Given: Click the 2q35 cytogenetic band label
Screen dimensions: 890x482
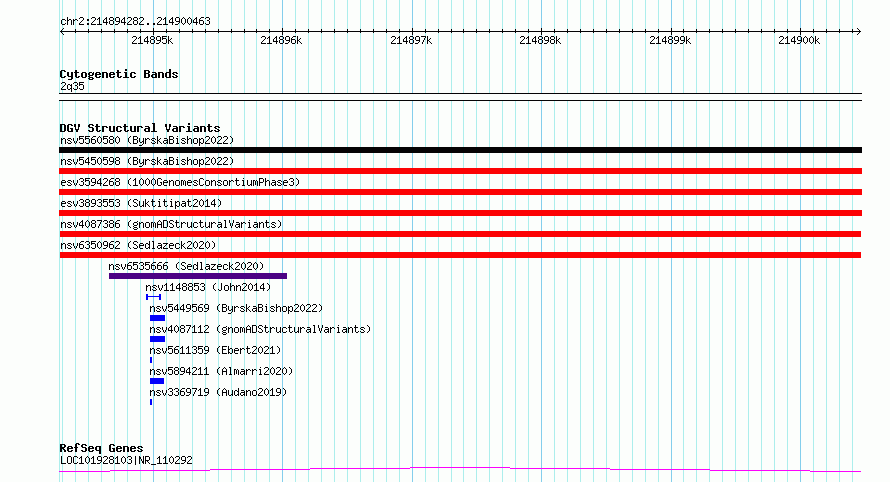Looking at the screenshot, I should (x=72, y=86).
